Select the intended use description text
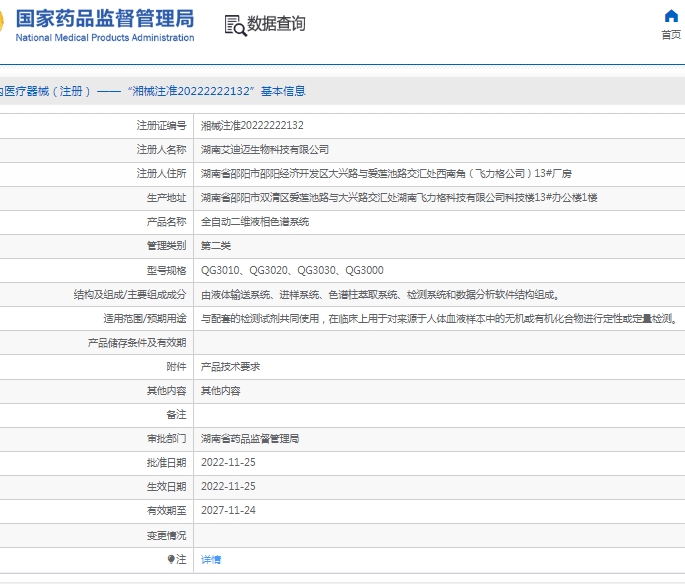The width and height of the screenshot is (685, 584). coord(439,319)
